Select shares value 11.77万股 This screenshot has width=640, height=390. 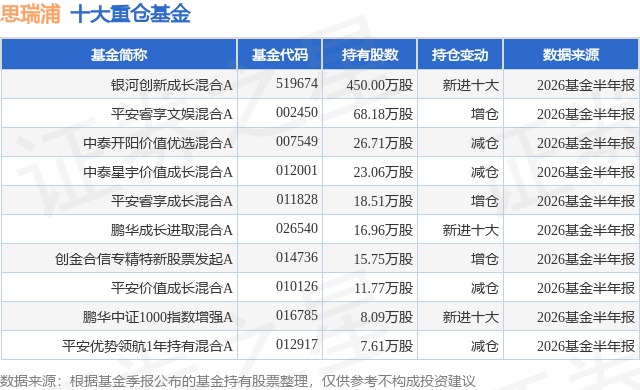point(383,288)
